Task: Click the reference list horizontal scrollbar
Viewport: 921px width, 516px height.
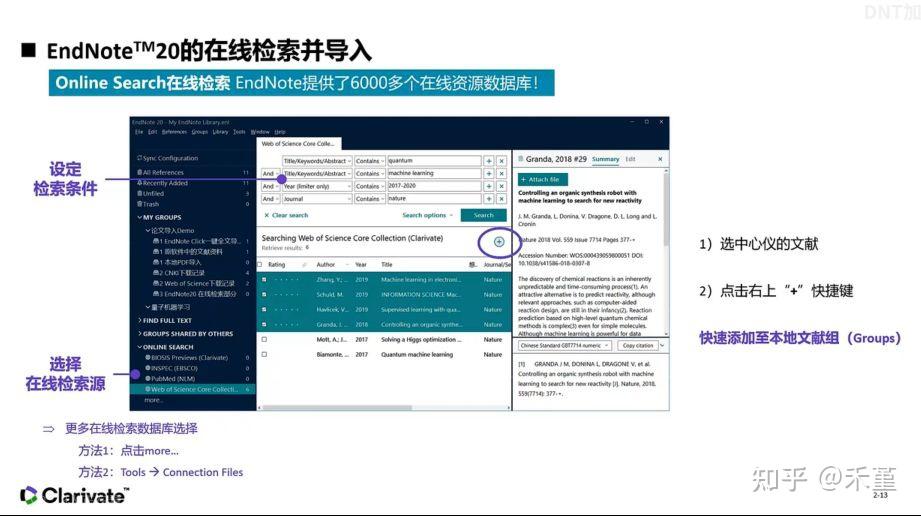Action: click(337, 407)
